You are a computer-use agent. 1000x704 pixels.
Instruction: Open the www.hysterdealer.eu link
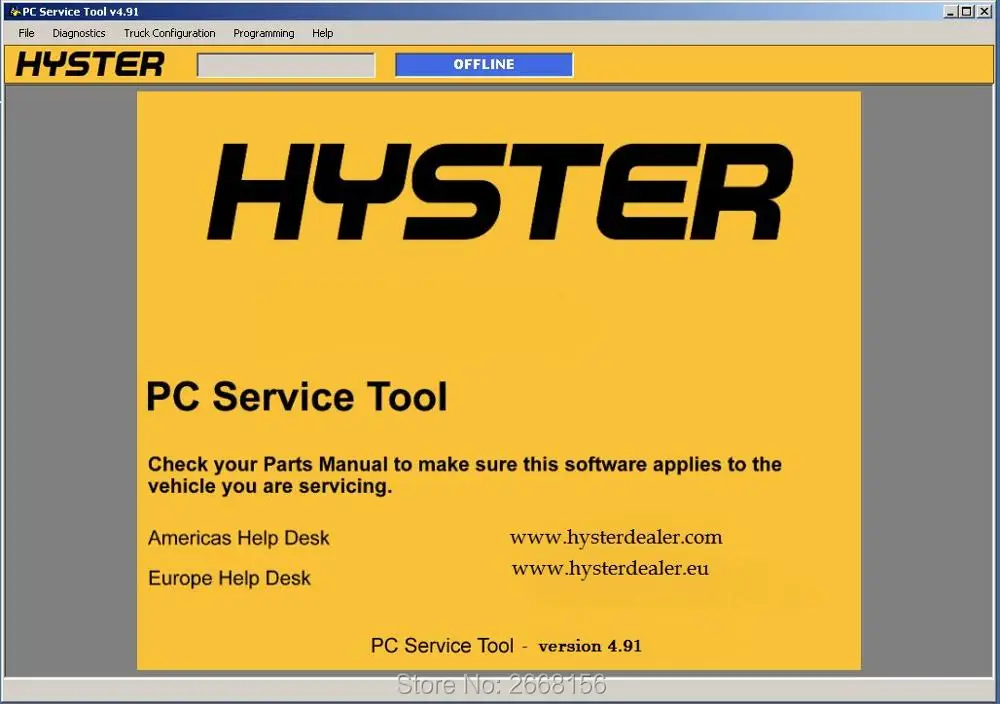pos(610,568)
